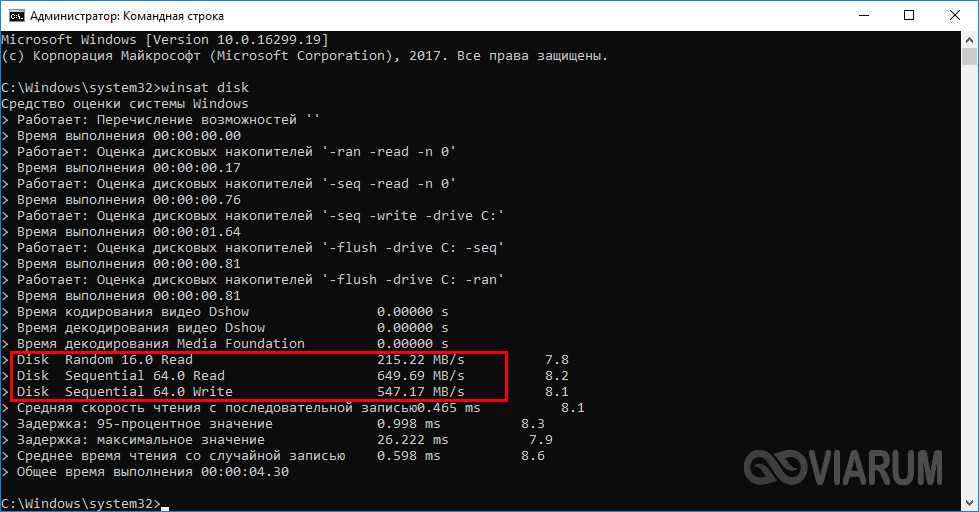Click the final 'C:\Windows\system32>' prompt

coord(81,503)
